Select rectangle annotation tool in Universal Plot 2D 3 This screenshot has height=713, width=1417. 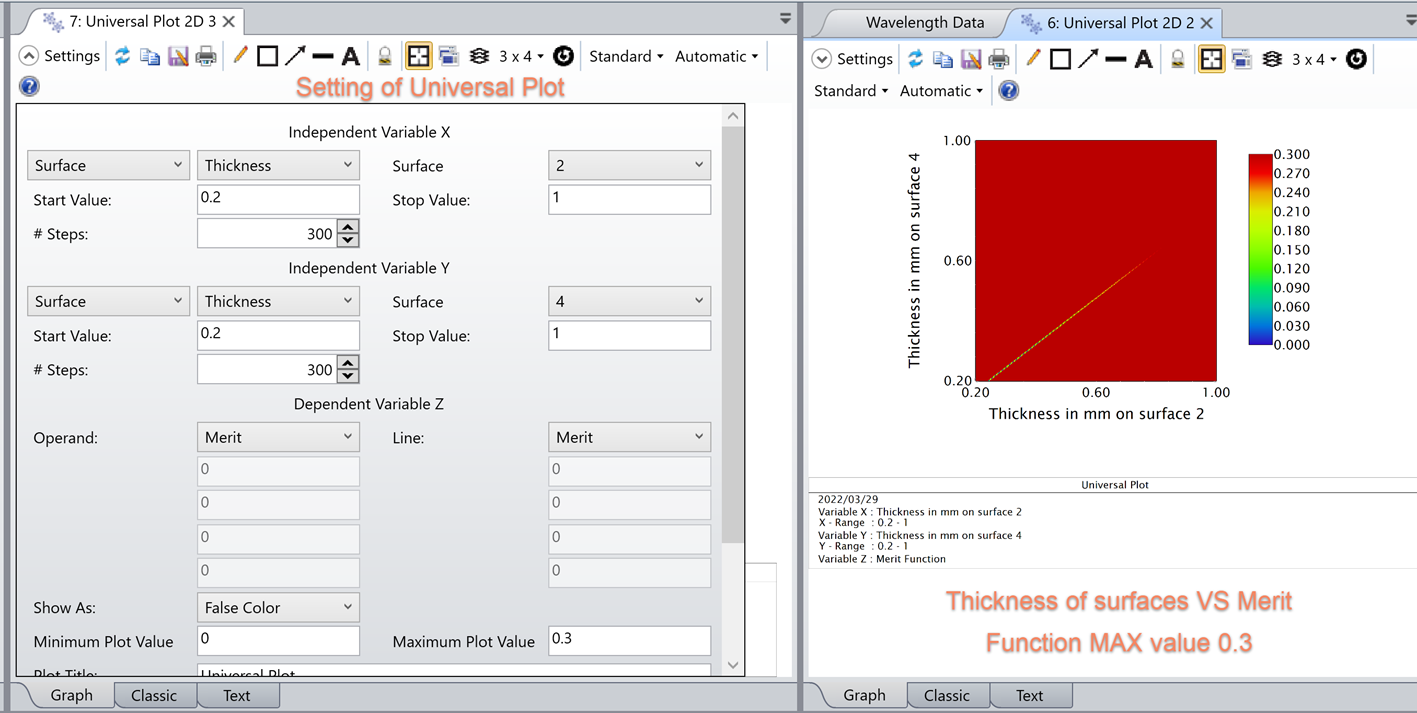click(267, 56)
